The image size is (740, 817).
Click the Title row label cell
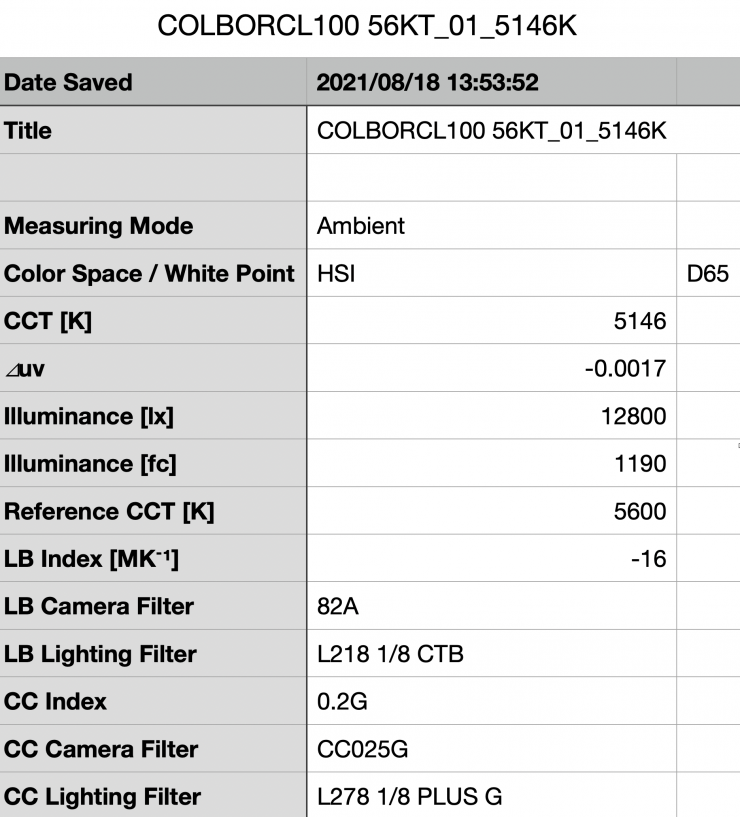[152, 131]
